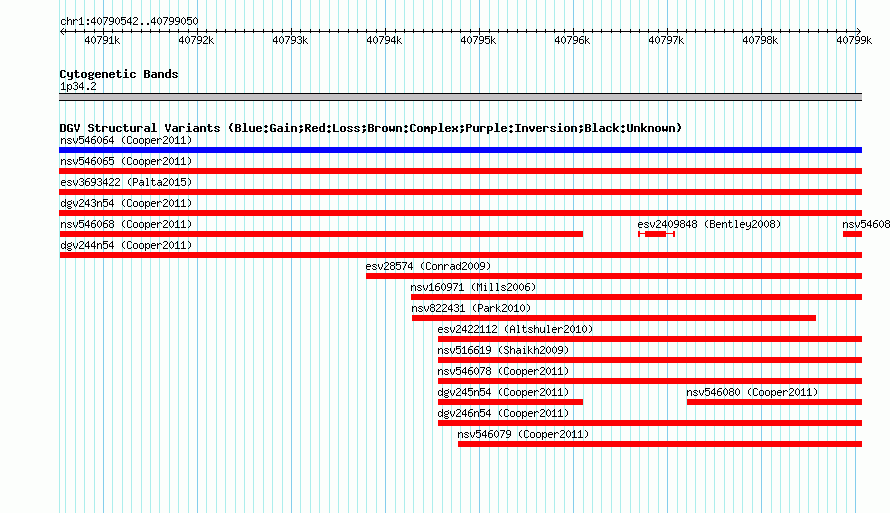
Task: Click the red bar under nsv546079
Action: coord(660,444)
